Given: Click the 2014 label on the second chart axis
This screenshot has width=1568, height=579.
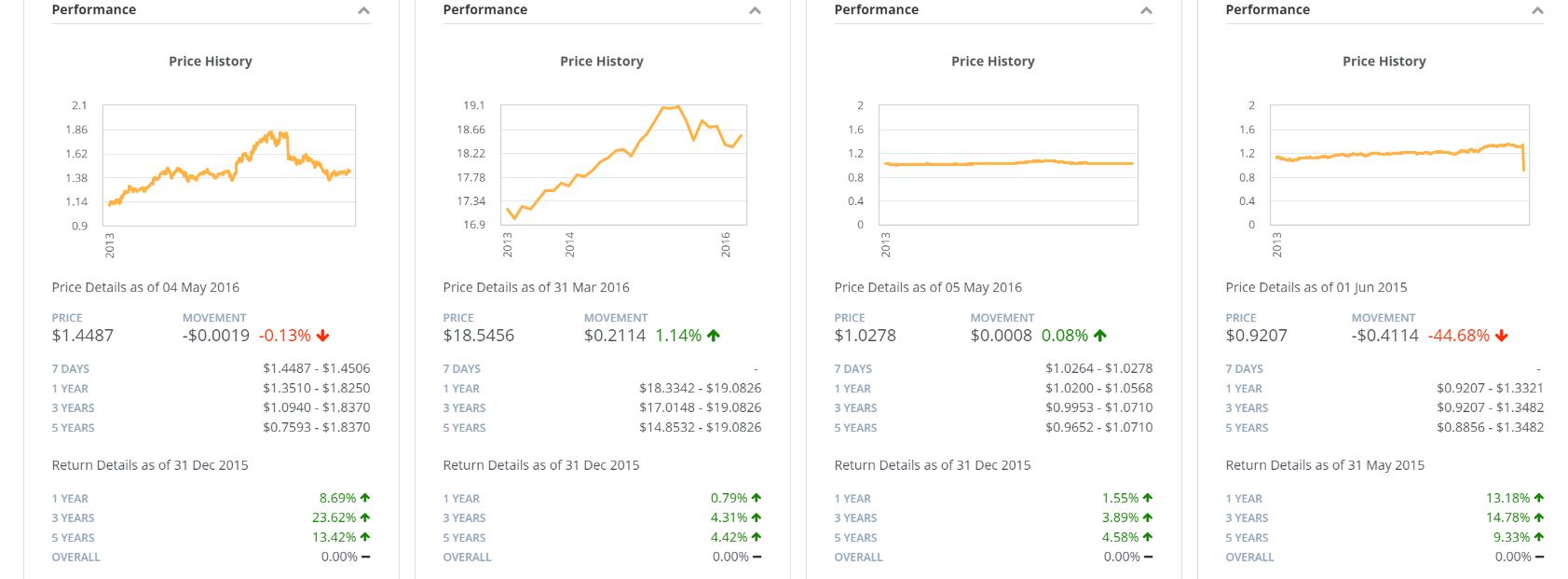Looking at the screenshot, I should (570, 244).
